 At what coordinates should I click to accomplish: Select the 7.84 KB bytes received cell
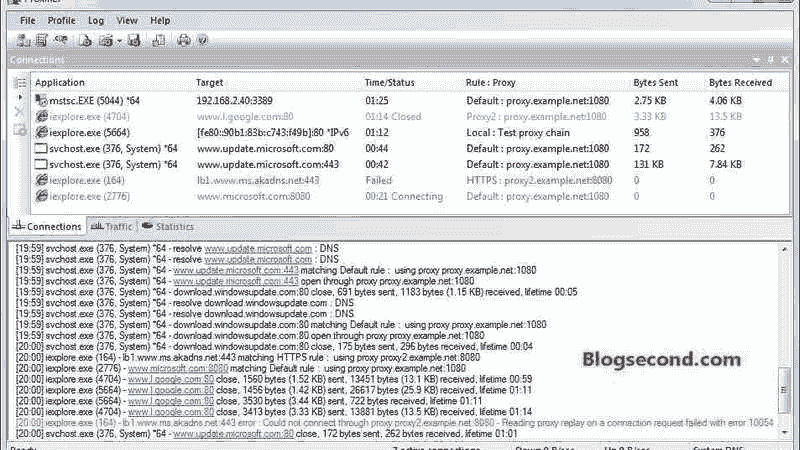(726, 164)
